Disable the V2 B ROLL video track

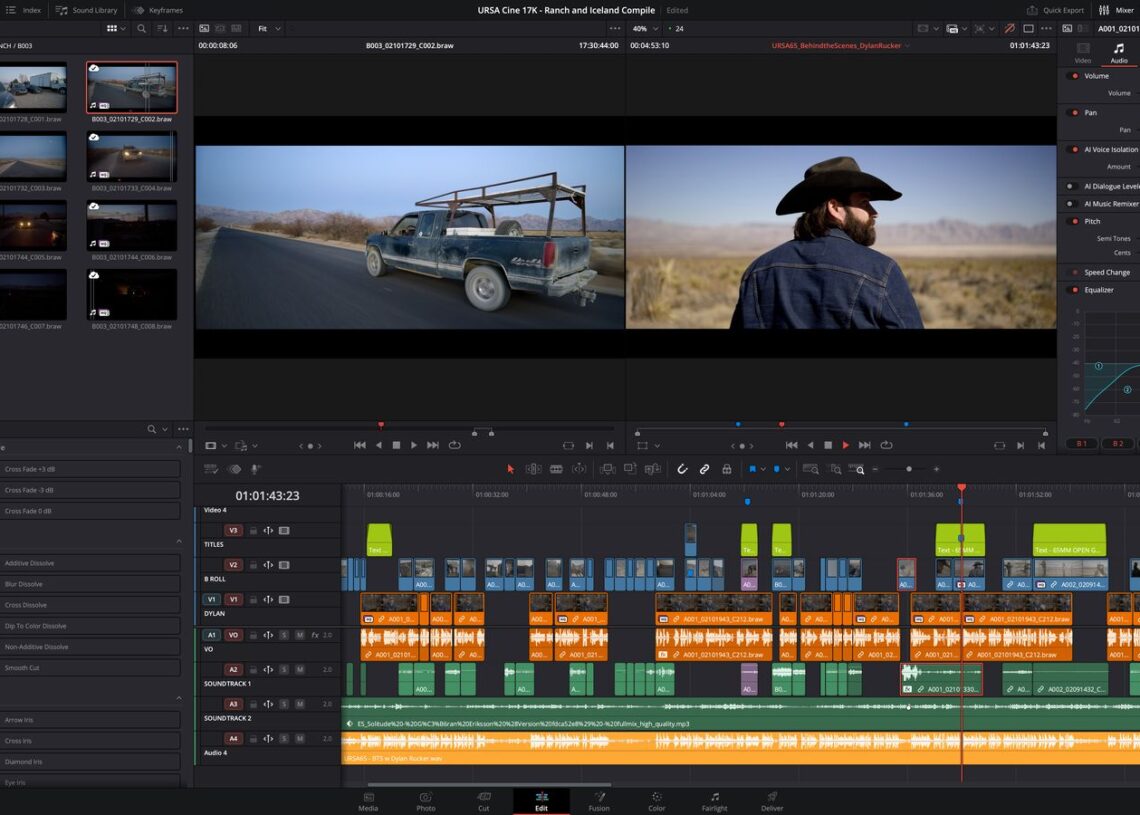(x=284, y=565)
